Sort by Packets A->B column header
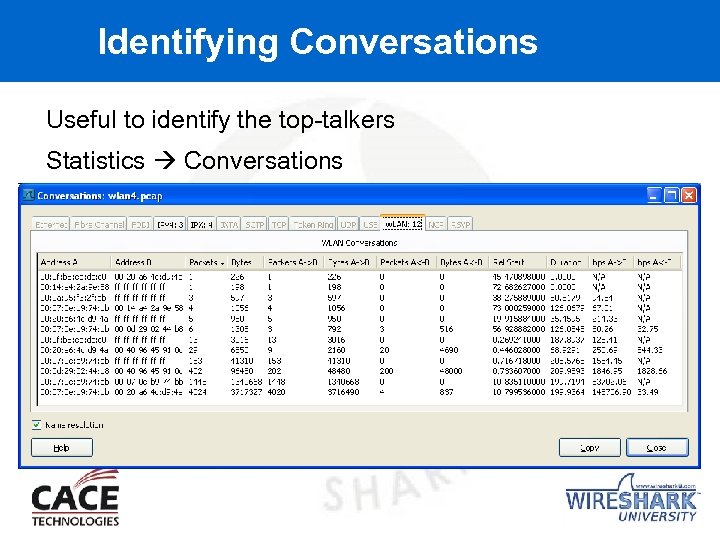The width and height of the screenshot is (720, 540). click(293, 262)
